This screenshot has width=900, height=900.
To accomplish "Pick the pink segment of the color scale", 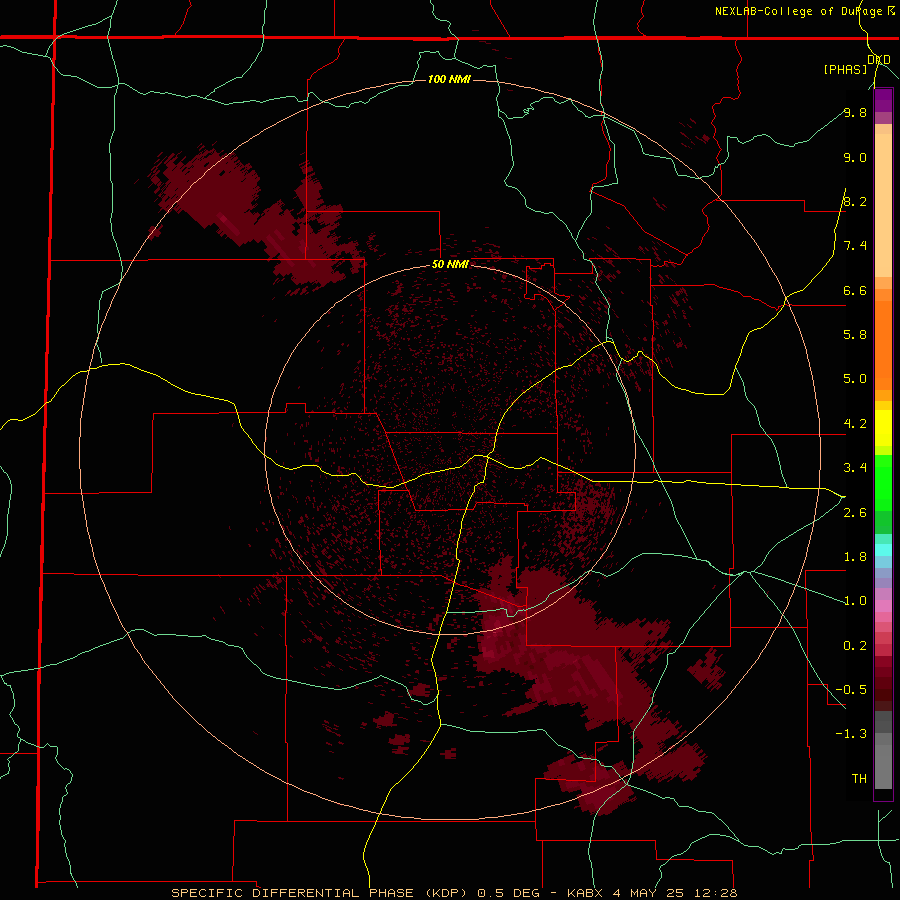I will pos(883,606).
